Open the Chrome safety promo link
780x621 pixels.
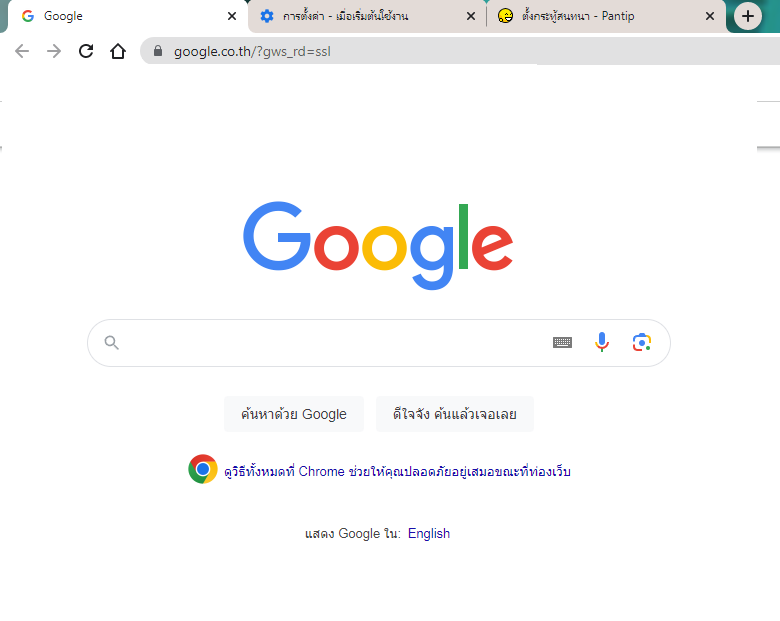(397, 471)
